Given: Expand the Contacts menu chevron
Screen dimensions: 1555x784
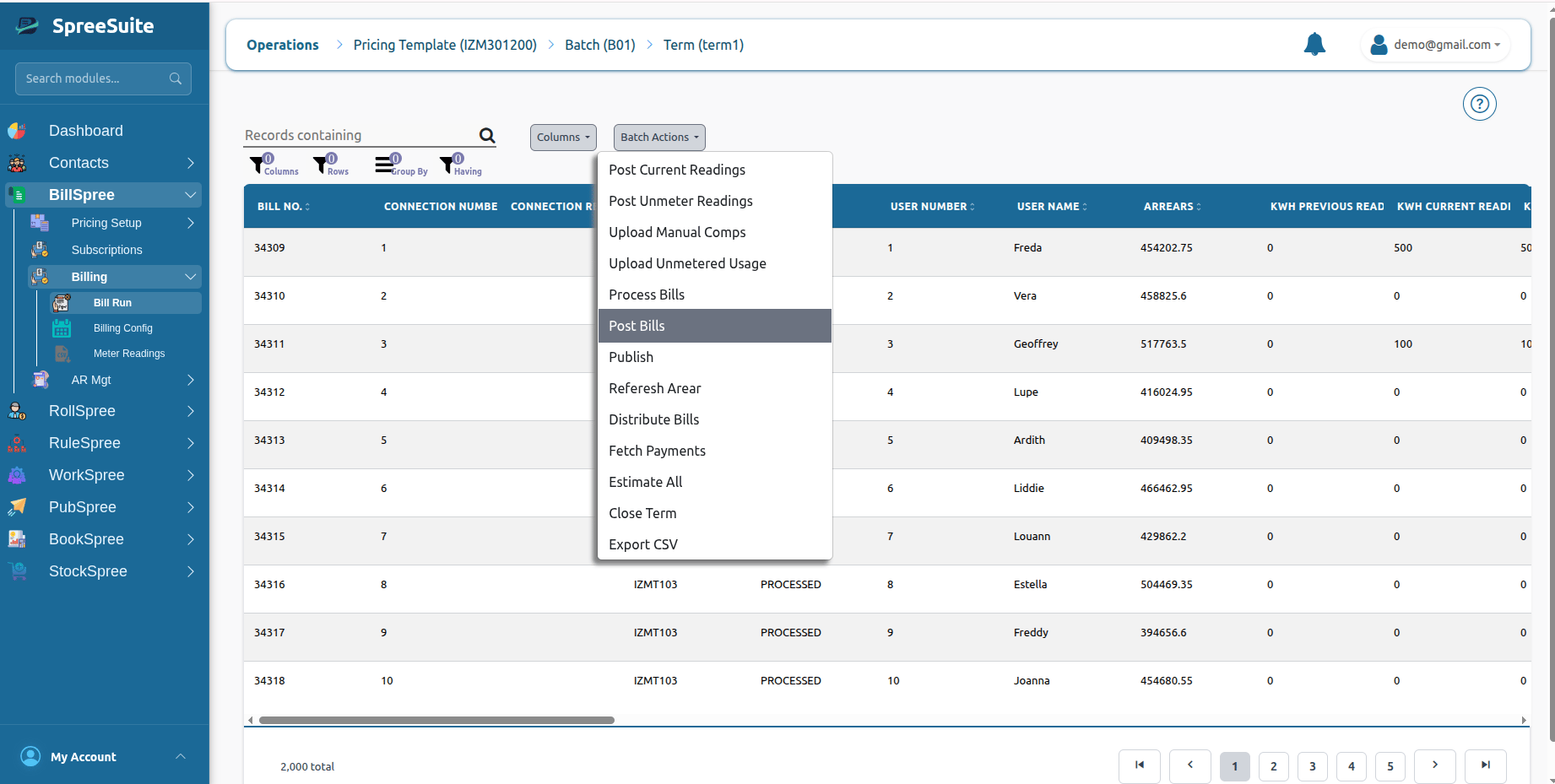Looking at the screenshot, I should click(191, 163).
